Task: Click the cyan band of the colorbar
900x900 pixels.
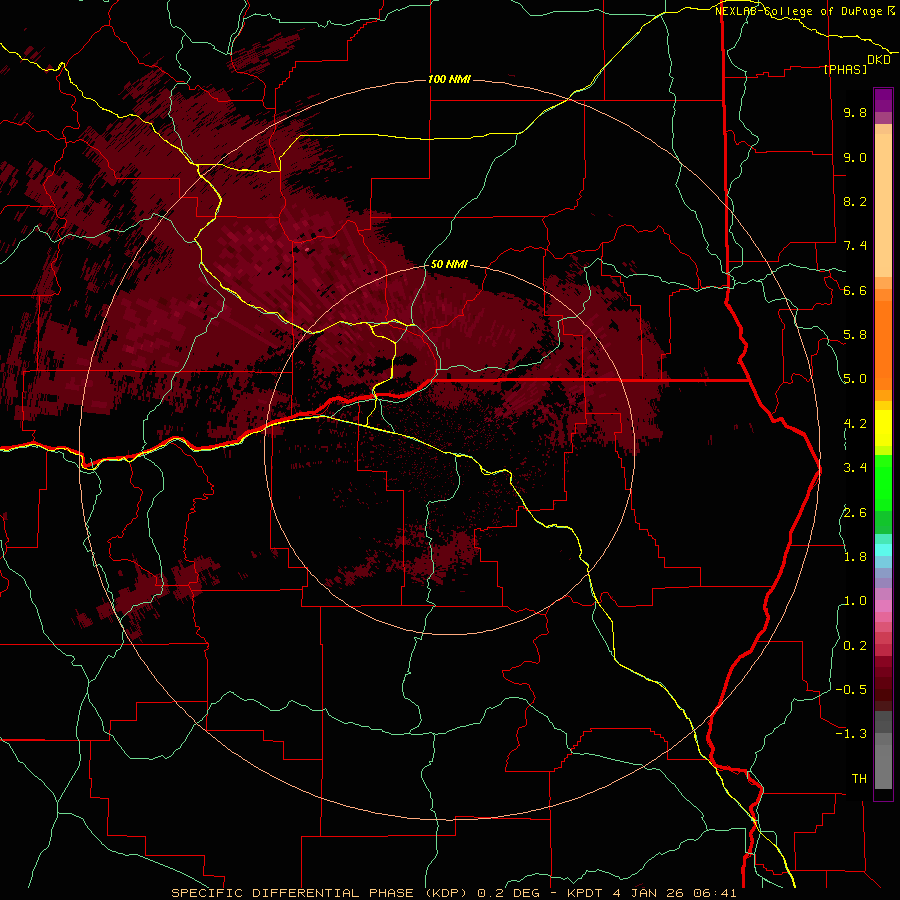Action: click(883, 550)
